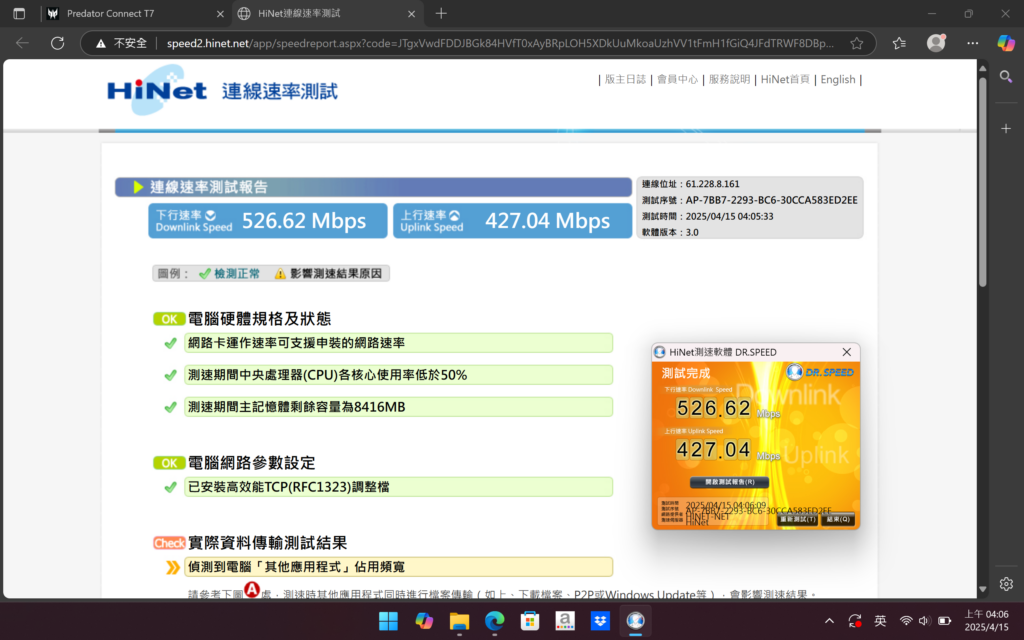Click the page vertical scrollbar thumb

(982, 182)
